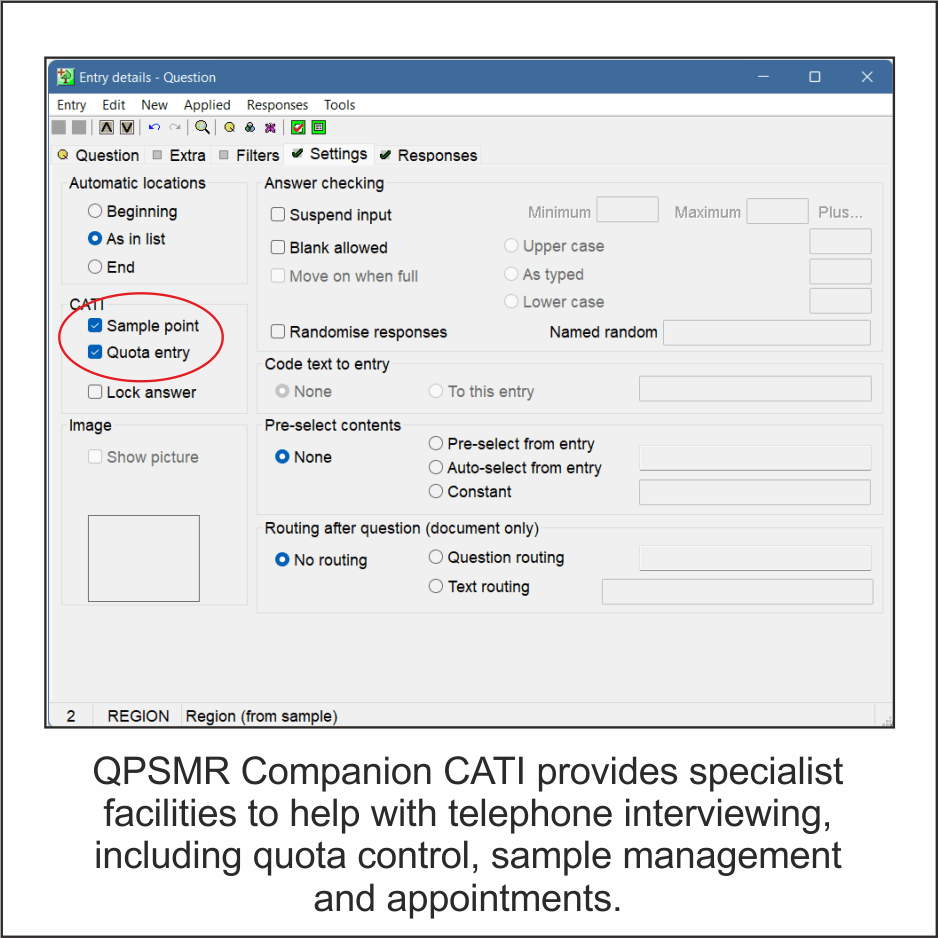This screenshot has height=938, width=938.
Task: Click the empty image preview box
Action: [144, 558]
